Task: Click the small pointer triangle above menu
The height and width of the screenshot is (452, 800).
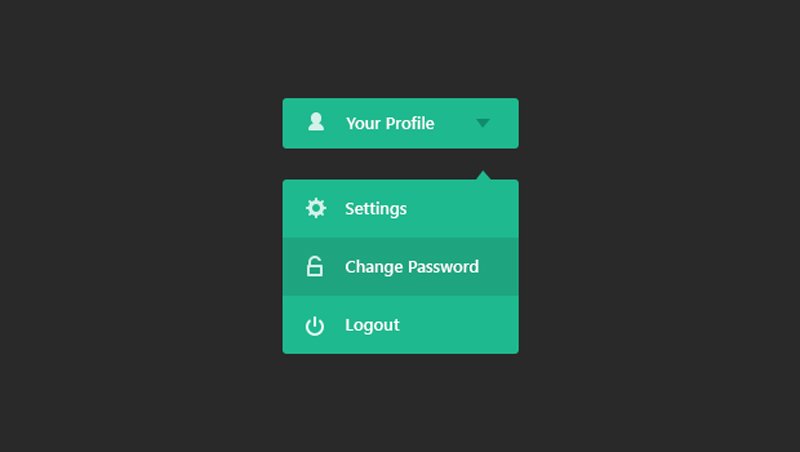Action: click(483, 175)
